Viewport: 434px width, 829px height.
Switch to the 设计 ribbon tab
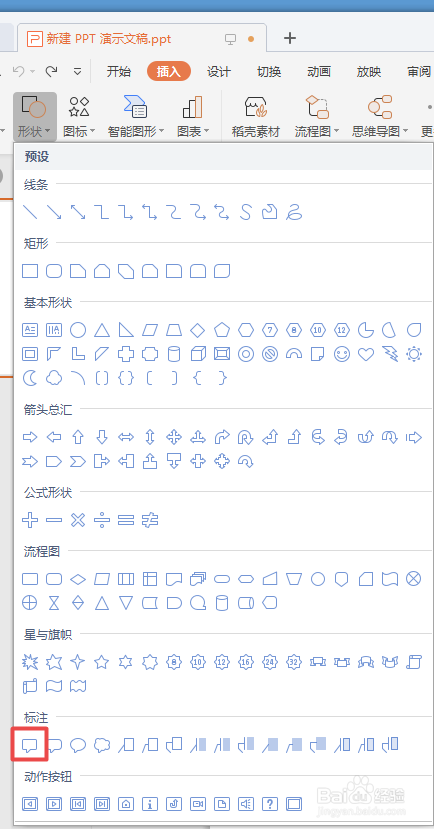(x=219, y=72)
